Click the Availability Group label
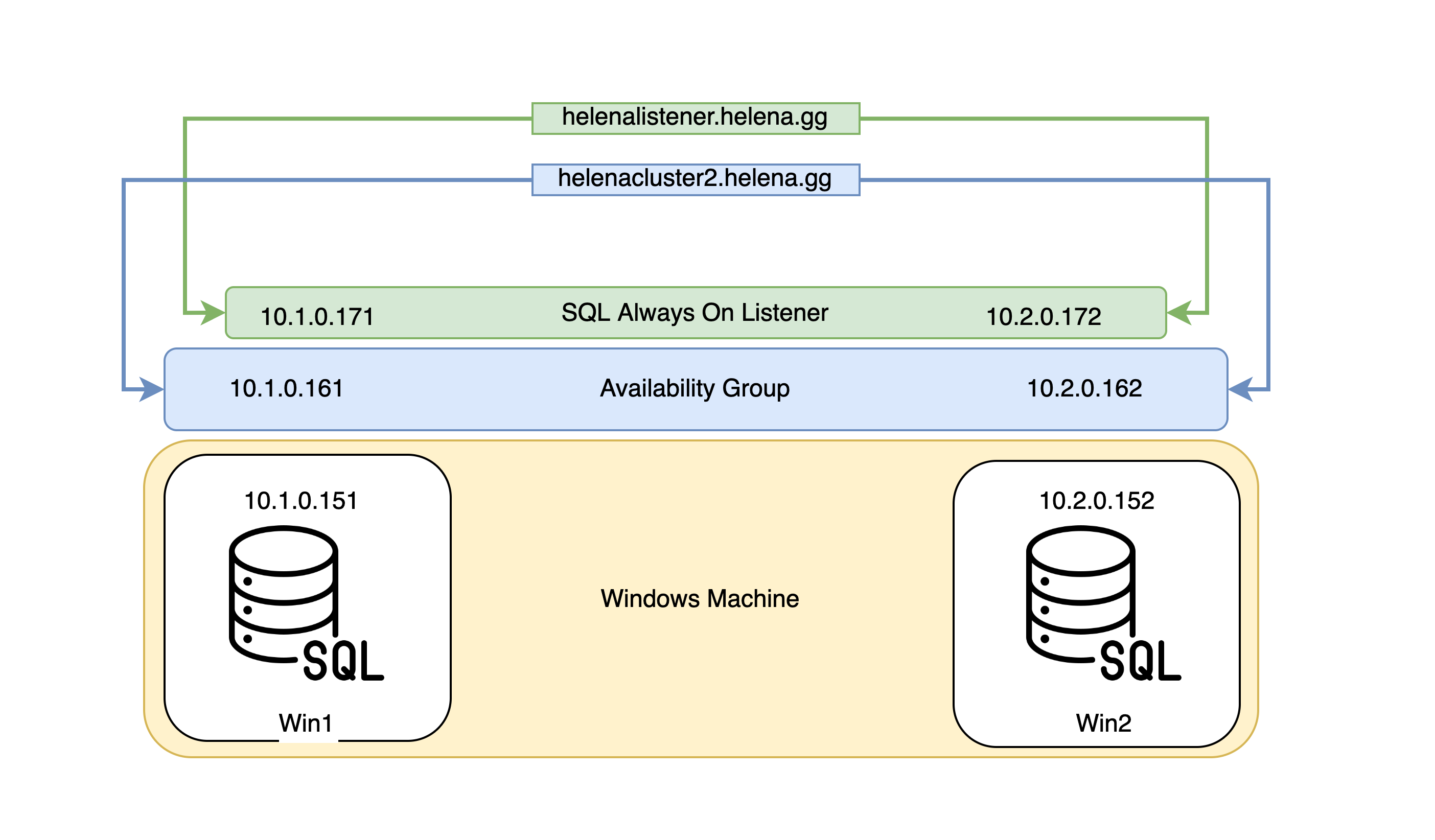 pos(695,388)
